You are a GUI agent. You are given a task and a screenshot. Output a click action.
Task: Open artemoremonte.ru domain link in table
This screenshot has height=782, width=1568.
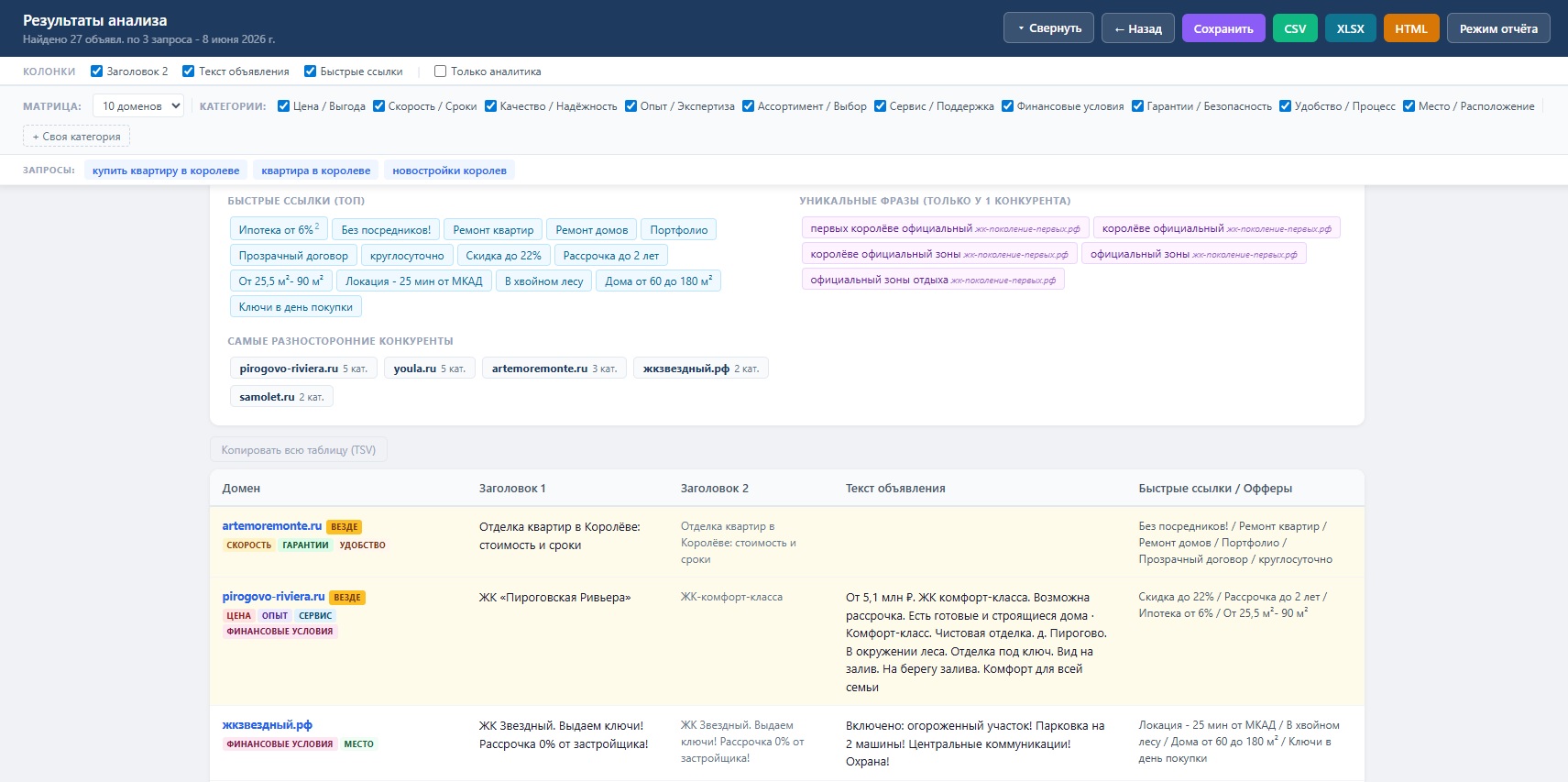pyautogui.click(x=272, y=526)
